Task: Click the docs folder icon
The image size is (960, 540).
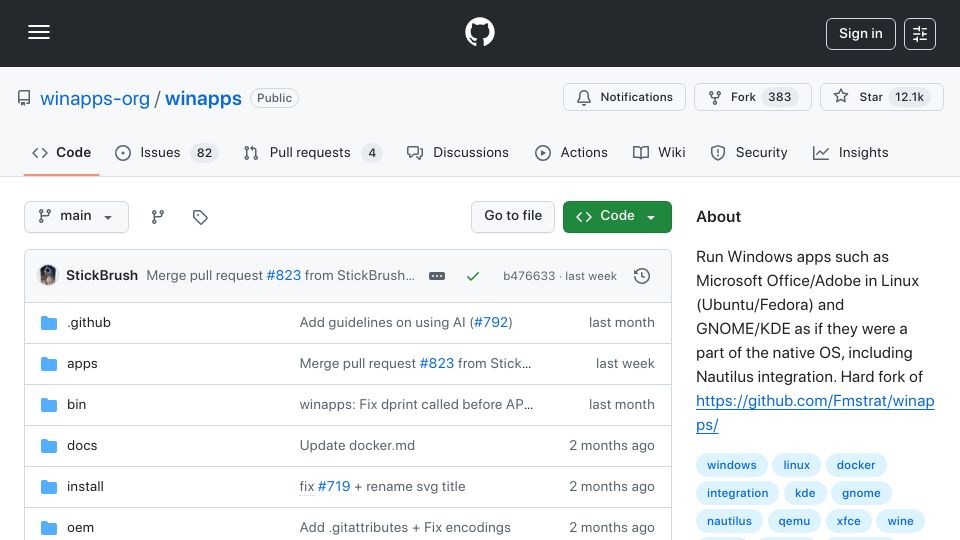Action: pos(49,446)
